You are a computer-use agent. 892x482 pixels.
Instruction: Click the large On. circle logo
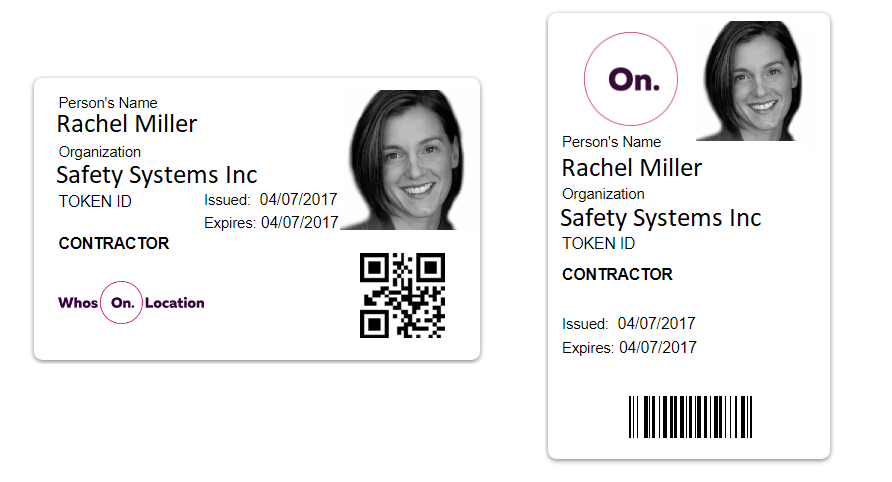(631, 79)
